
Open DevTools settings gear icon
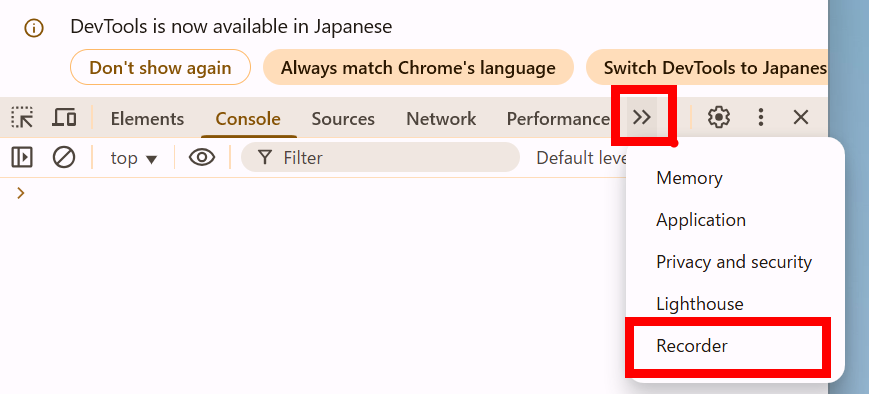(x=719, y=117)
